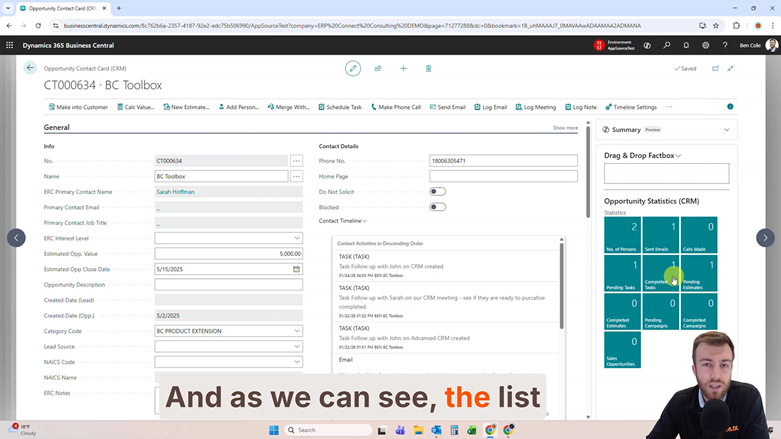781x439 pixels.
Task: Click the edit pencil icon
Action: pyautogui.click(x=353, y=68)
